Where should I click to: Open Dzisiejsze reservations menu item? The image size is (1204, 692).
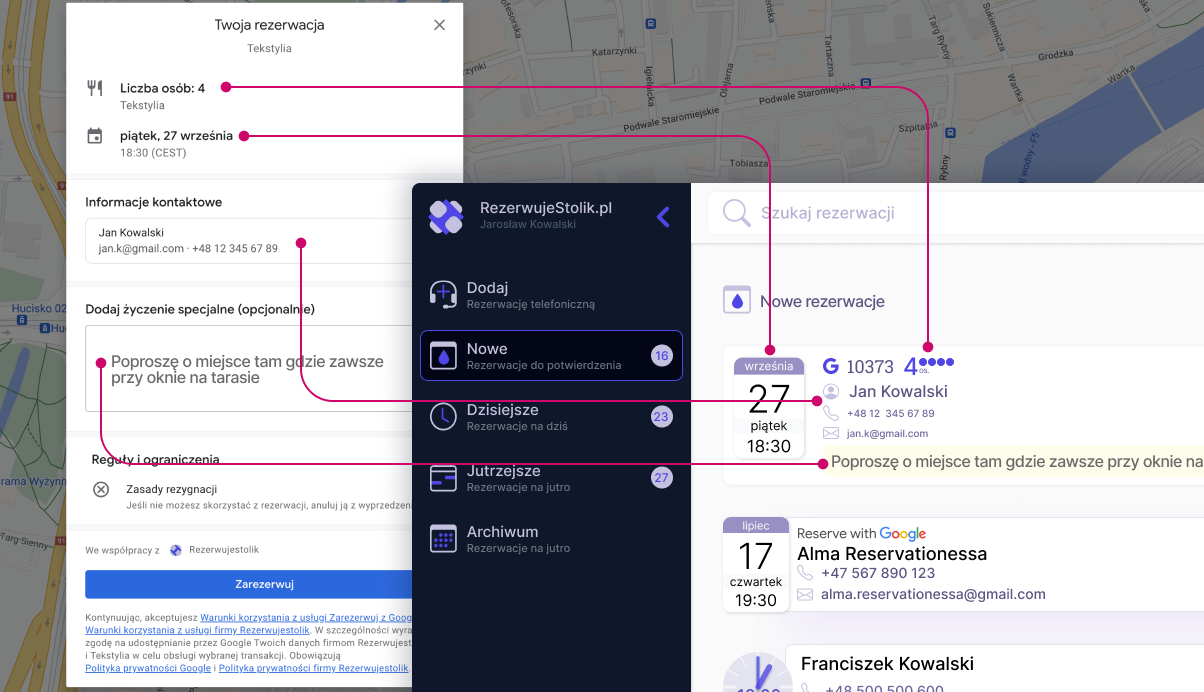pyautogui.click(x=551, y=416)
